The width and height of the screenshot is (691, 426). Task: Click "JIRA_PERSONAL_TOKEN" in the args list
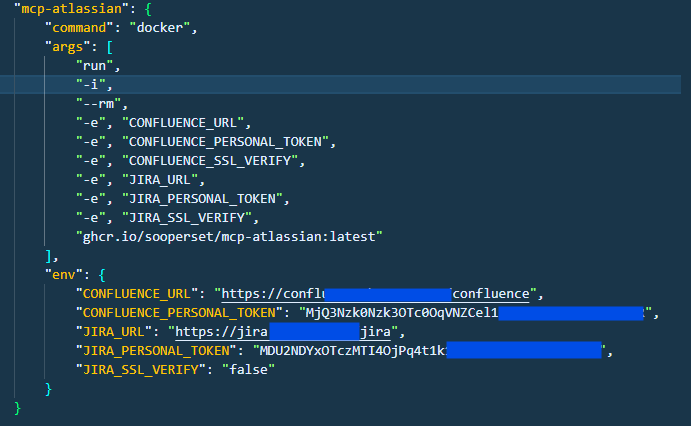tap(202, 199)
